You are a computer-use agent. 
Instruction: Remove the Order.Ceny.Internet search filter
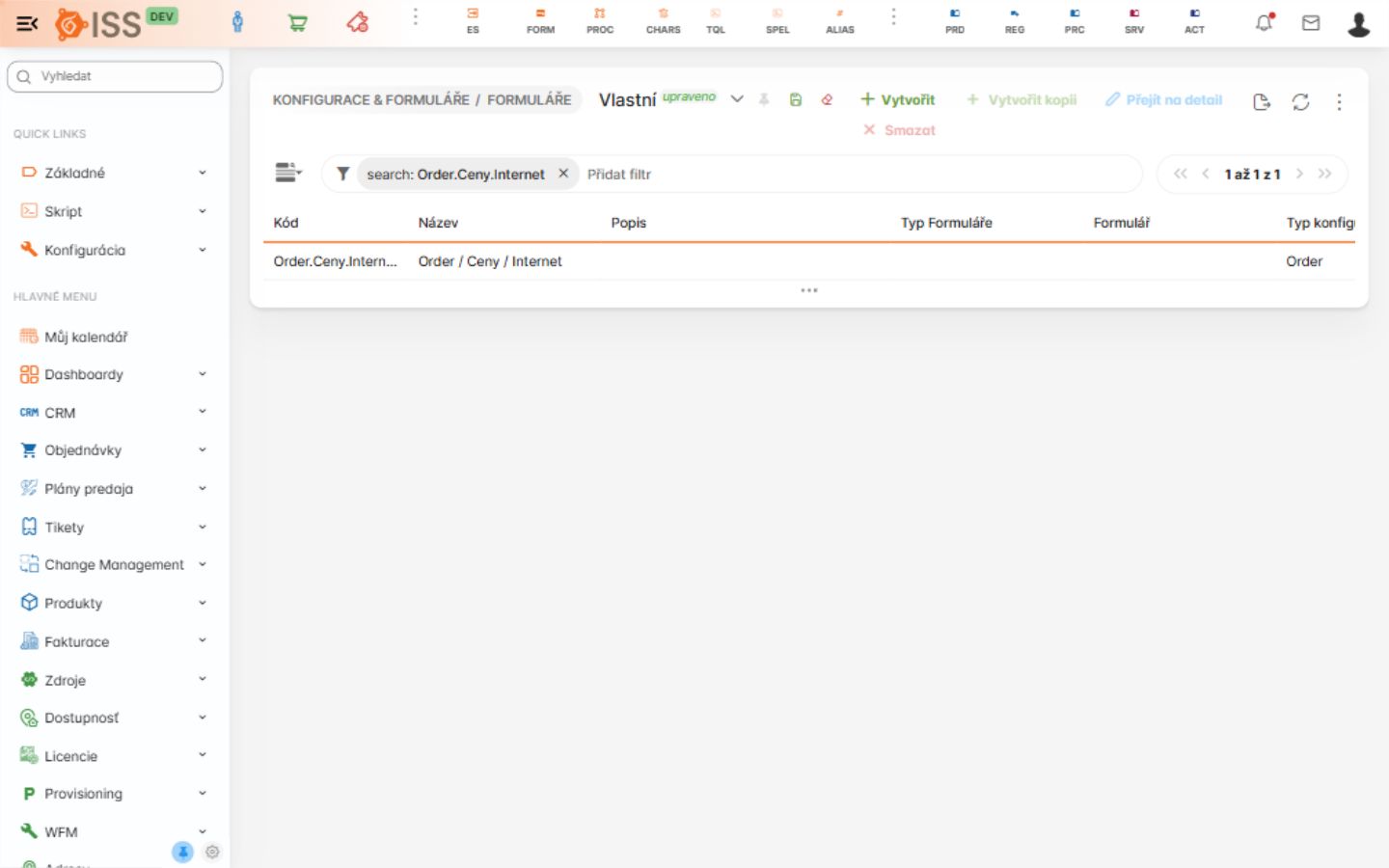(563, 174)
